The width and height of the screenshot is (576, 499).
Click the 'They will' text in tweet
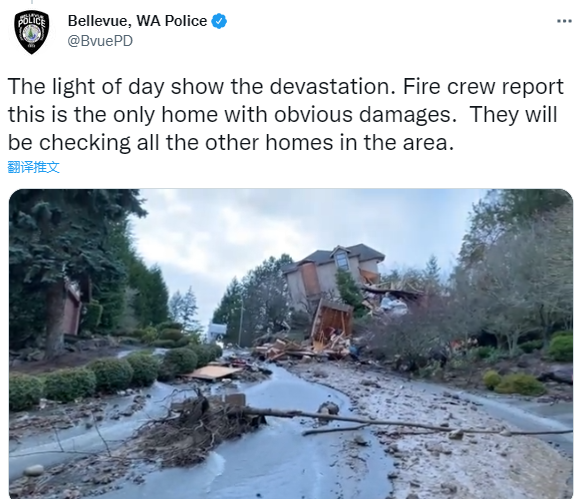point(514,115)
